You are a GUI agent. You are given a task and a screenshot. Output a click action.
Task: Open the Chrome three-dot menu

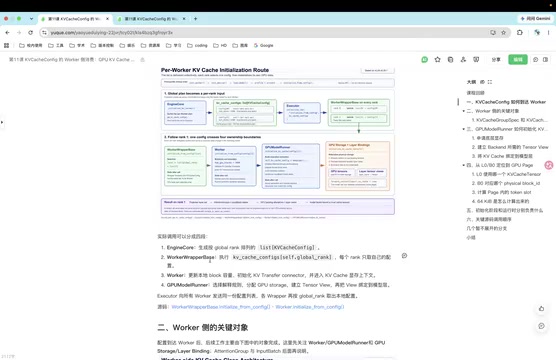click(x=548, y=33)
